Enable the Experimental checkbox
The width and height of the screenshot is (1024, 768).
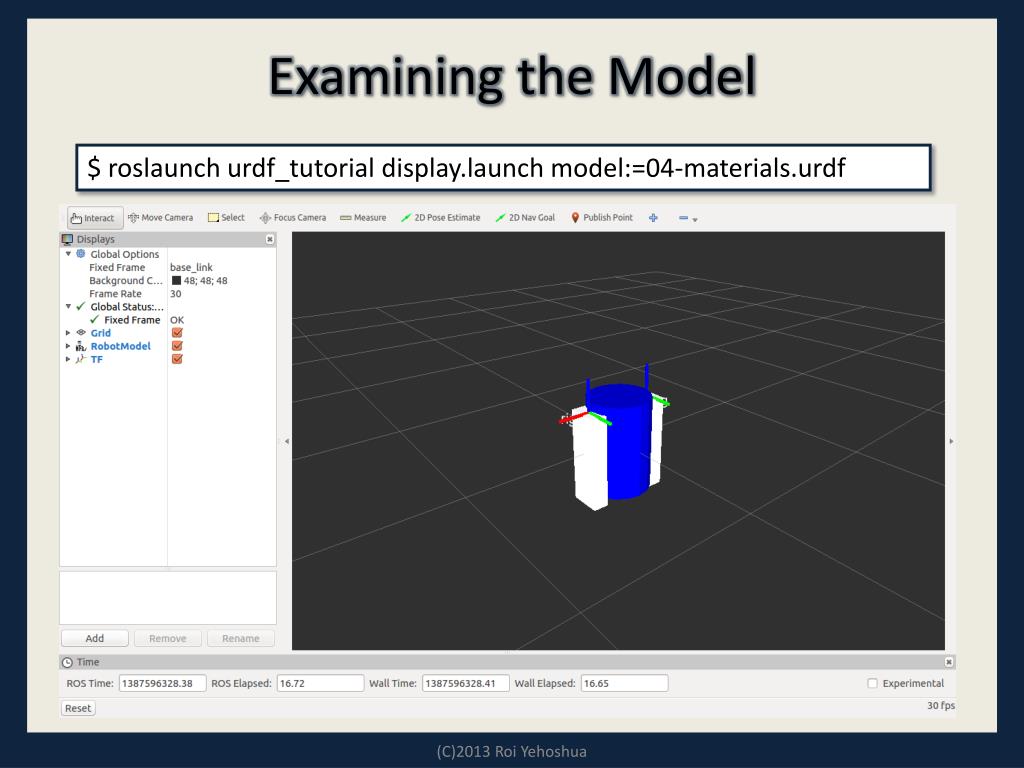point(872,683)
